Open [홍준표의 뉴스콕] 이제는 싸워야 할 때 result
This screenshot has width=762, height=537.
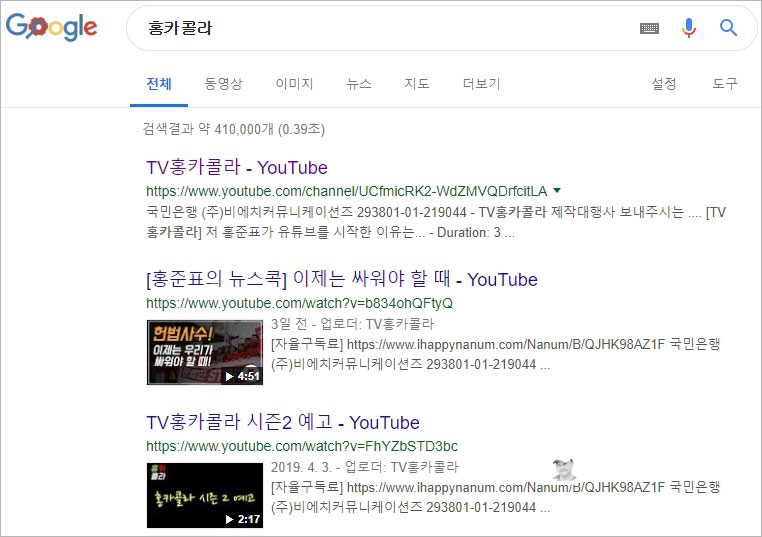click(x=342, y=279)
